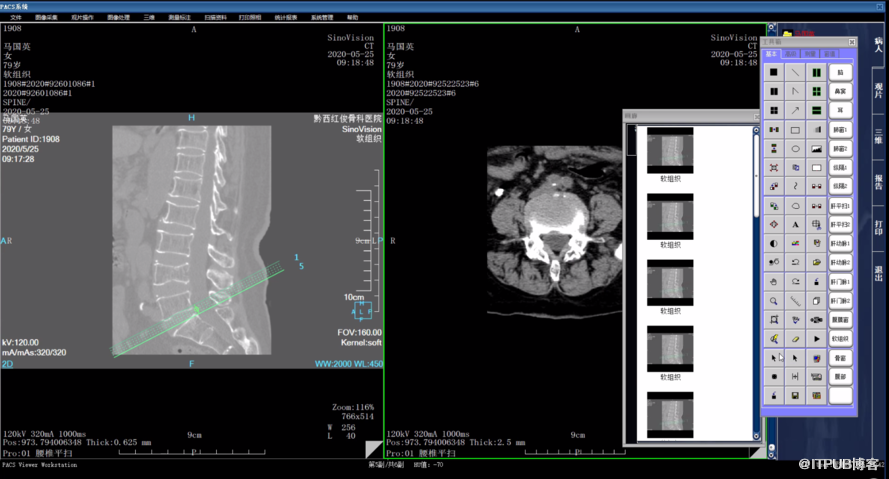Click the magnifier zoom tool icon
Viewport: 889px width, 479px height.
pos(774,301)
